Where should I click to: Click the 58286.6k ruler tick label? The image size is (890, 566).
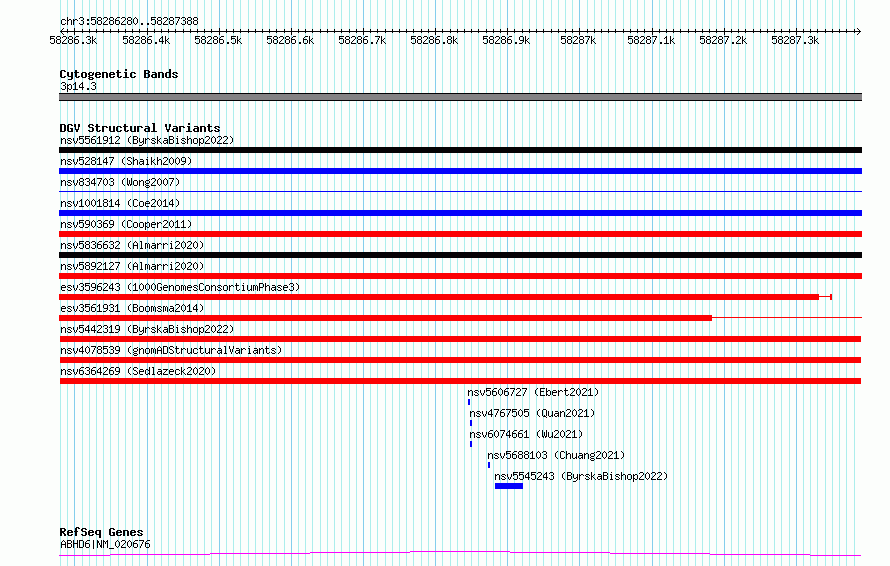click(x=290, y=40)
